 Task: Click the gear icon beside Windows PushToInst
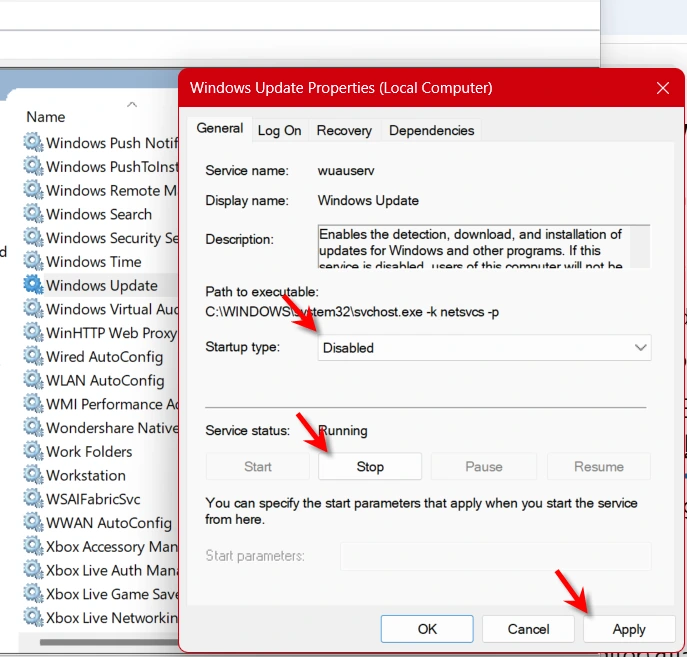pos(33,166)
